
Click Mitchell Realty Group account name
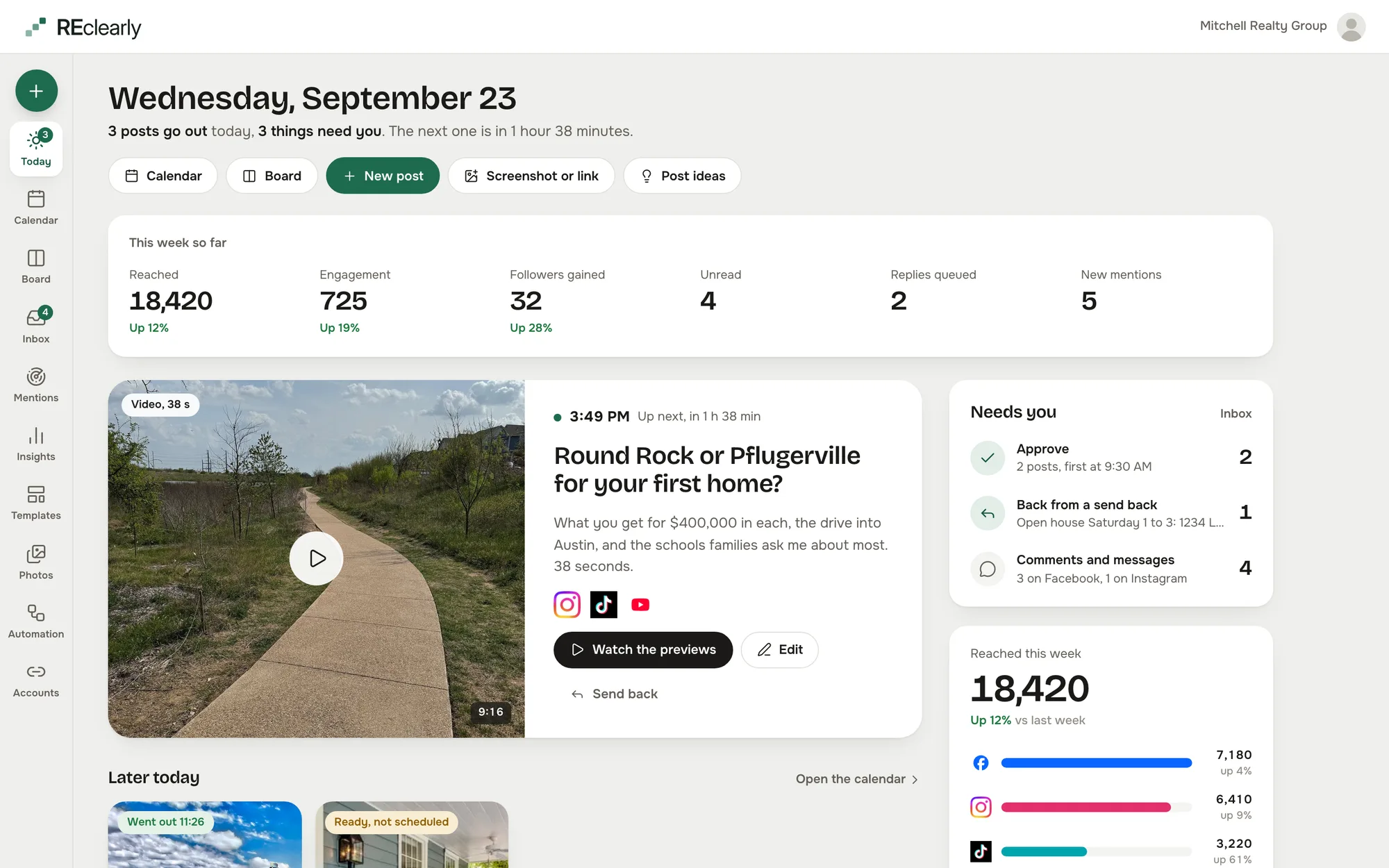pos(1263,26)
